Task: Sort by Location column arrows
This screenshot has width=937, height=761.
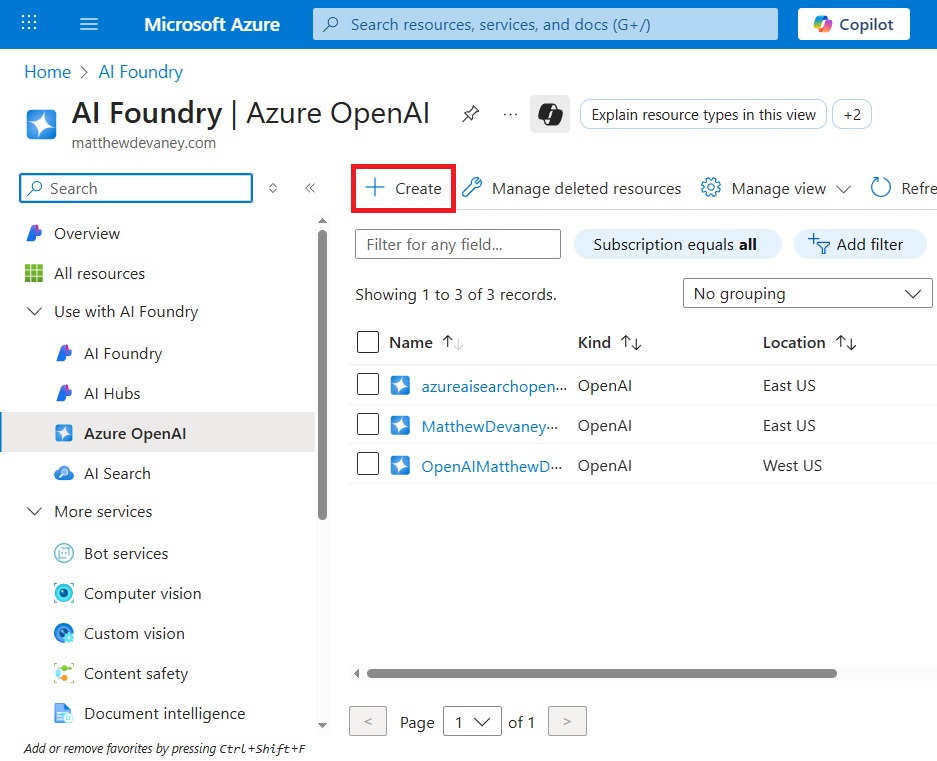Action: pyautogui.click(x=846, y=343)
